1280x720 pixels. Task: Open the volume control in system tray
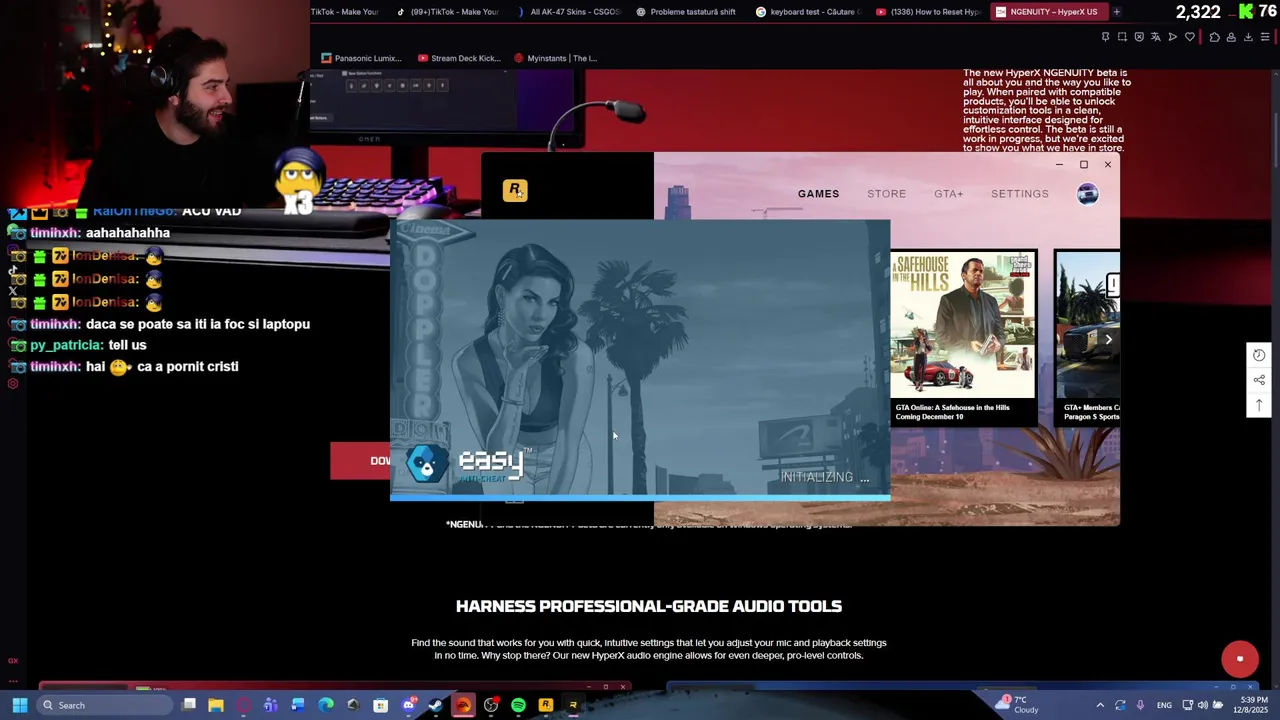[x=1202, y=705]
